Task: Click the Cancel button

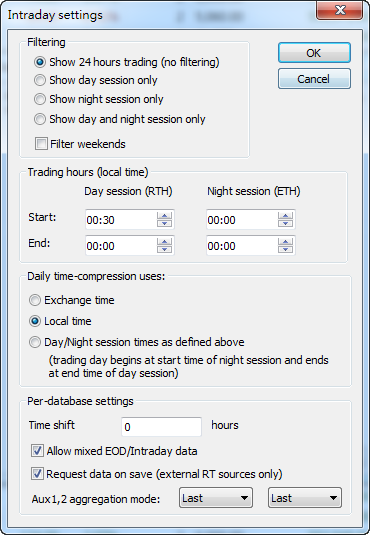Action: pos(314,79)
